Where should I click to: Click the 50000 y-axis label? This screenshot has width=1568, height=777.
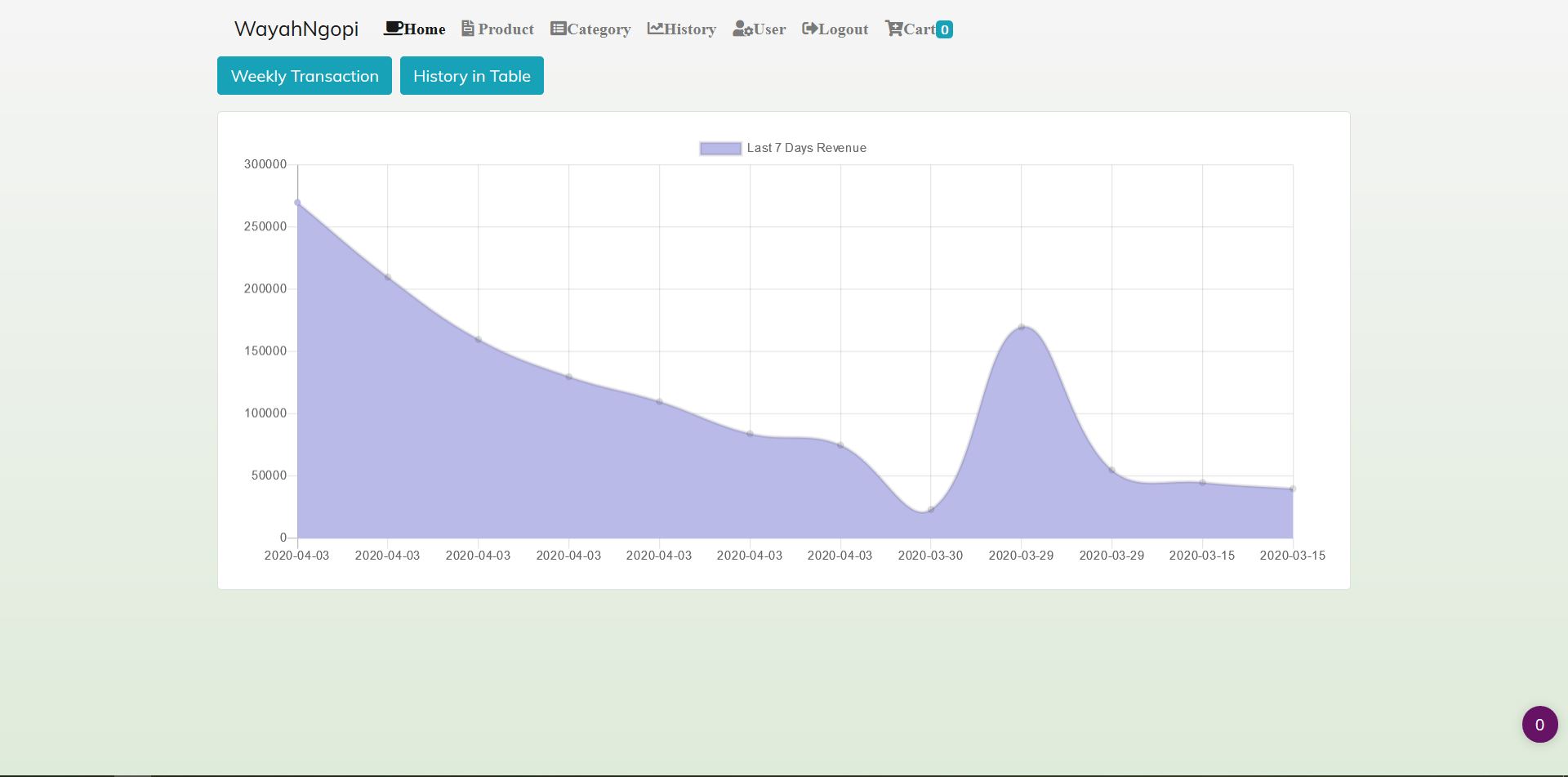click(x=269, y=476)
